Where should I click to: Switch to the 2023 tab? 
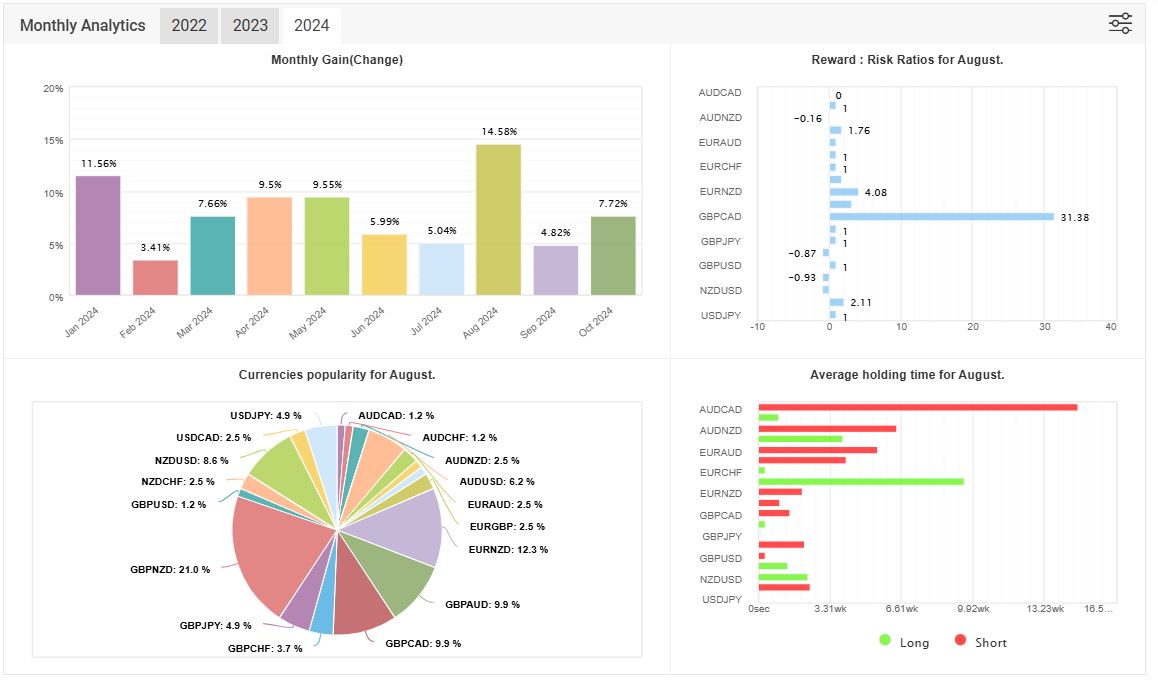coord(250,26)
